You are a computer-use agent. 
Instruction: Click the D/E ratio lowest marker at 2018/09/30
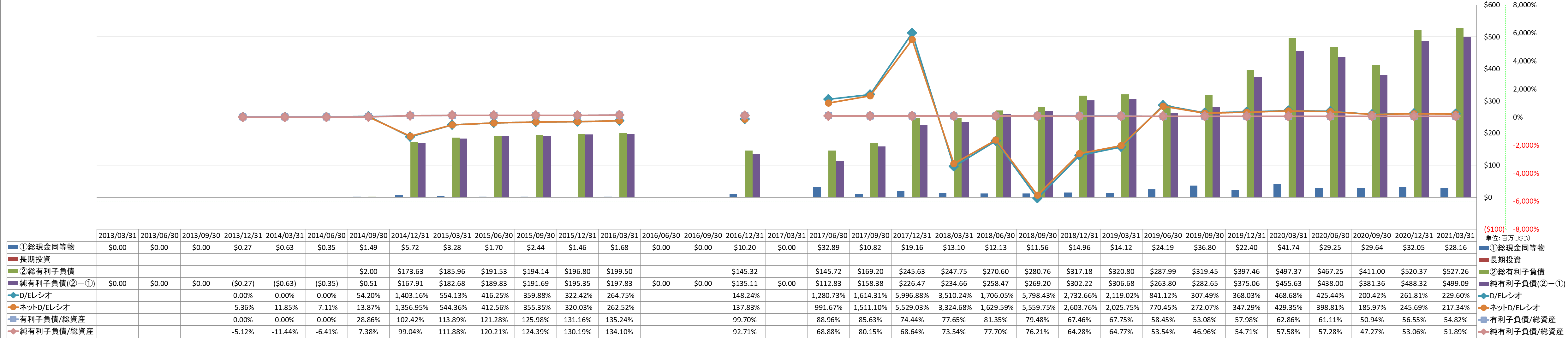coord(1038,198)
